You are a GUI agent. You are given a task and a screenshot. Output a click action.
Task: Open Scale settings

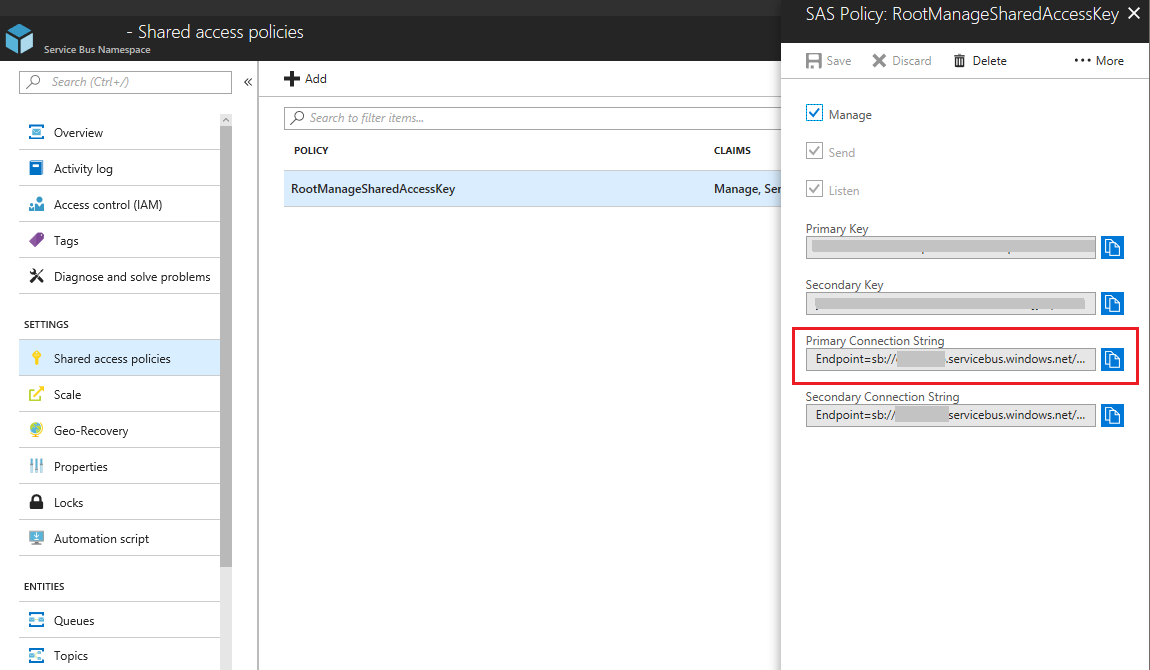120,394
